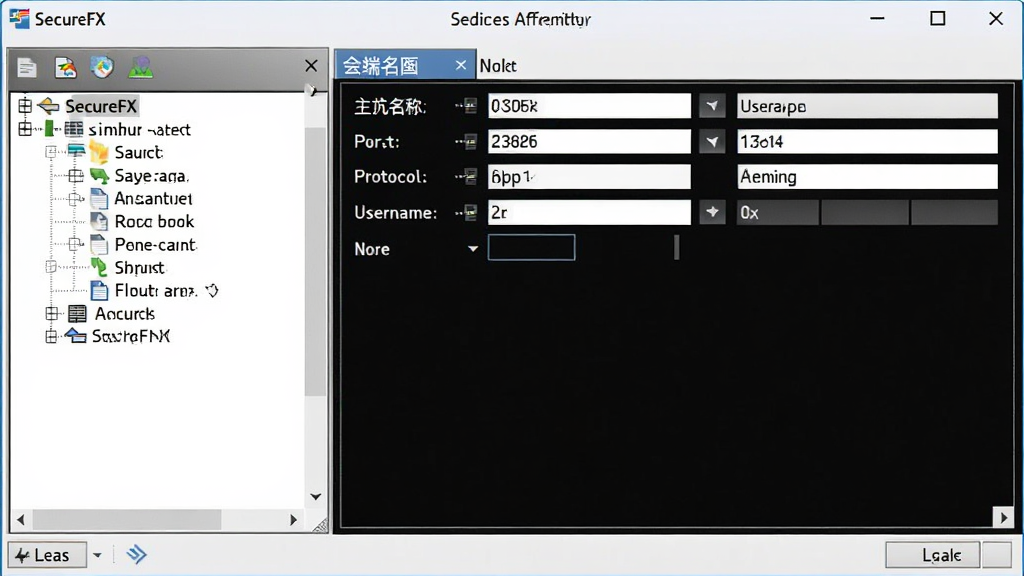Image resolution: width=1024 pixels, height=576 pixels.
Task: Select the Sayeraga item
Action: (x=152, y=176)
